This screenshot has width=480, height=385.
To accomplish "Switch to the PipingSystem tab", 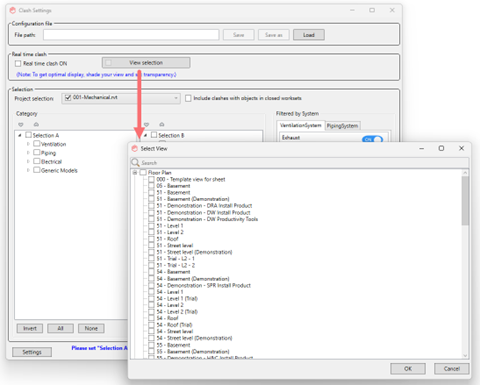I will tap(342, 126).
